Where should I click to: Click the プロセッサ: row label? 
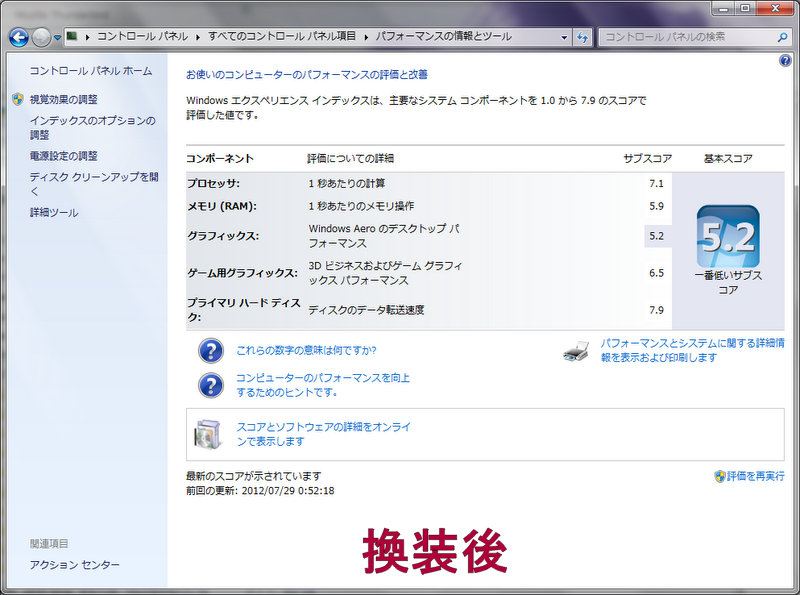213,184
